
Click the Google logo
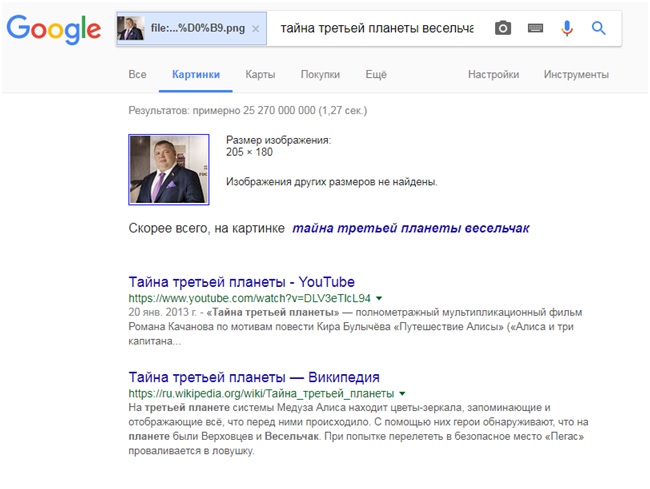click(53, 29)
